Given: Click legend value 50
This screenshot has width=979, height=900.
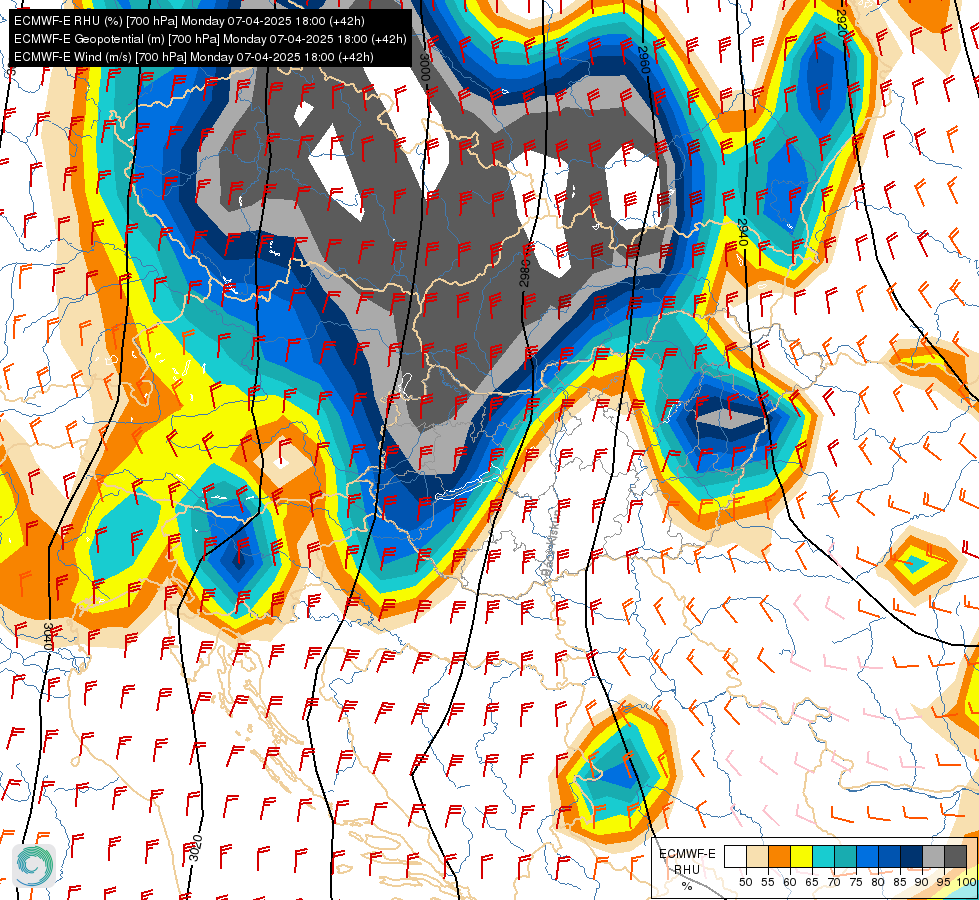Looking at the screenshot, I should click(x=745, y=882).
